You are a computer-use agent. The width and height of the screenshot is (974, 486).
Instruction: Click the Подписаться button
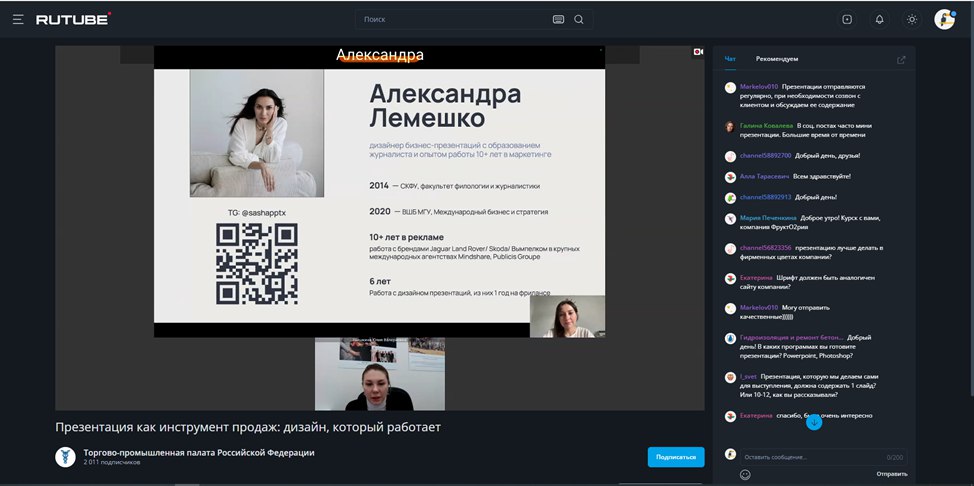(676, 457)
